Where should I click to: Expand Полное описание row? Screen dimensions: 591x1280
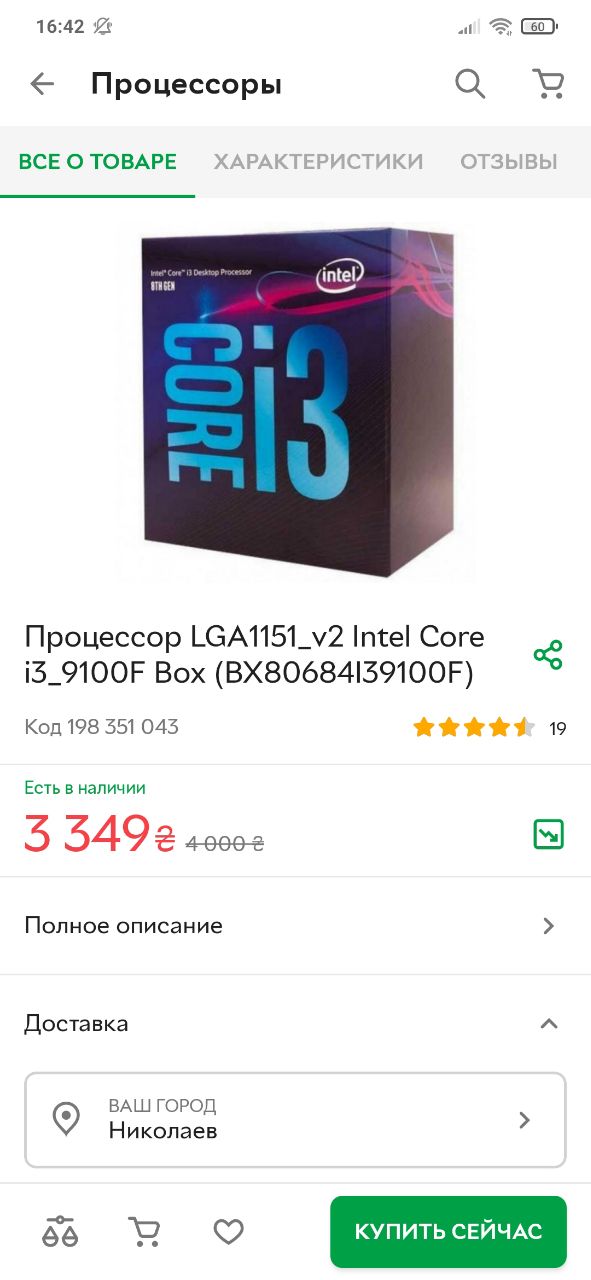[x=295, y=925]
